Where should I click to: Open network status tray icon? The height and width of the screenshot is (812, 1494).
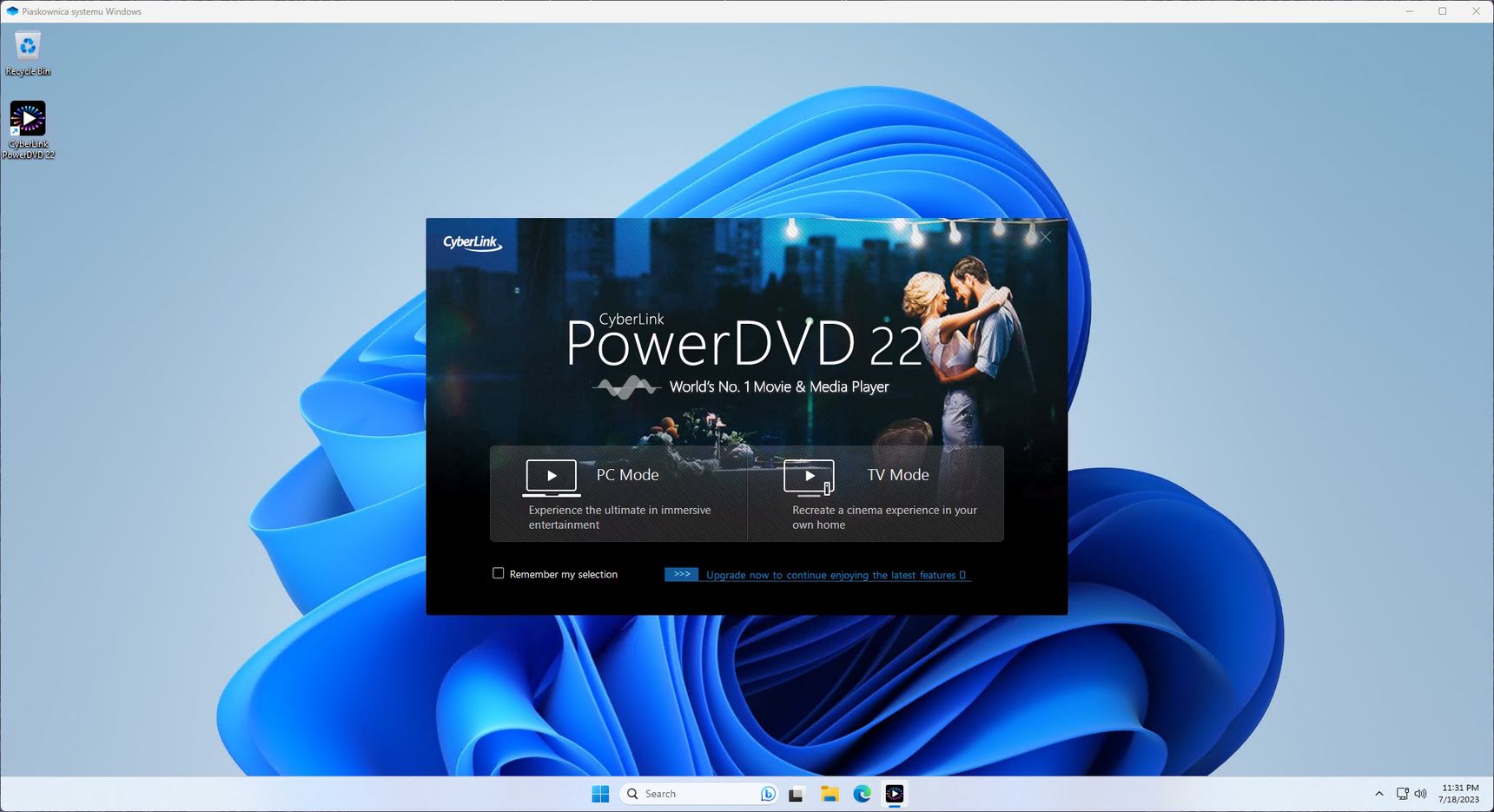point(1402,794)
